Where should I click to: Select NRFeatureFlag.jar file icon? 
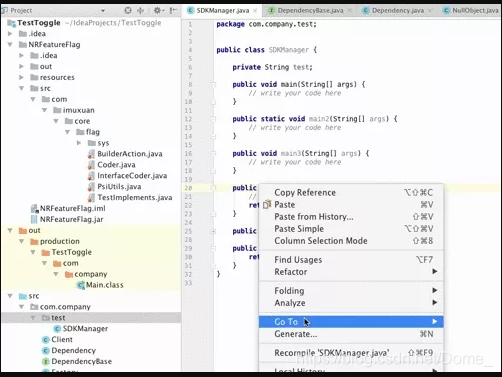coord(34,219)
